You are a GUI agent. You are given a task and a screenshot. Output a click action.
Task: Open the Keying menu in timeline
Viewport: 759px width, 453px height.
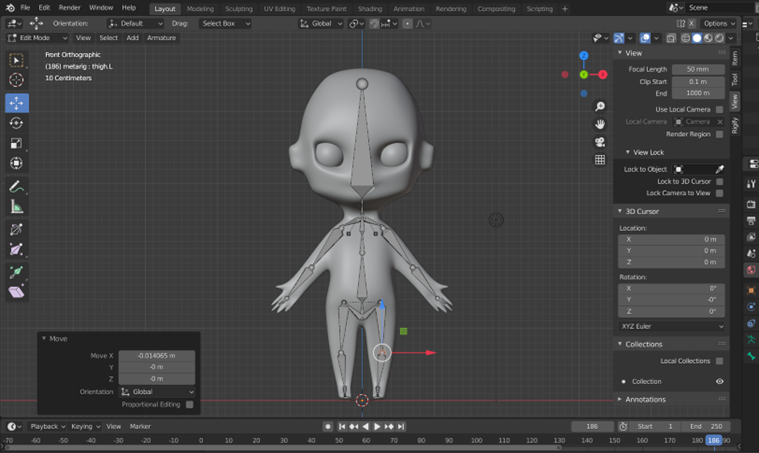coord(85,426)
